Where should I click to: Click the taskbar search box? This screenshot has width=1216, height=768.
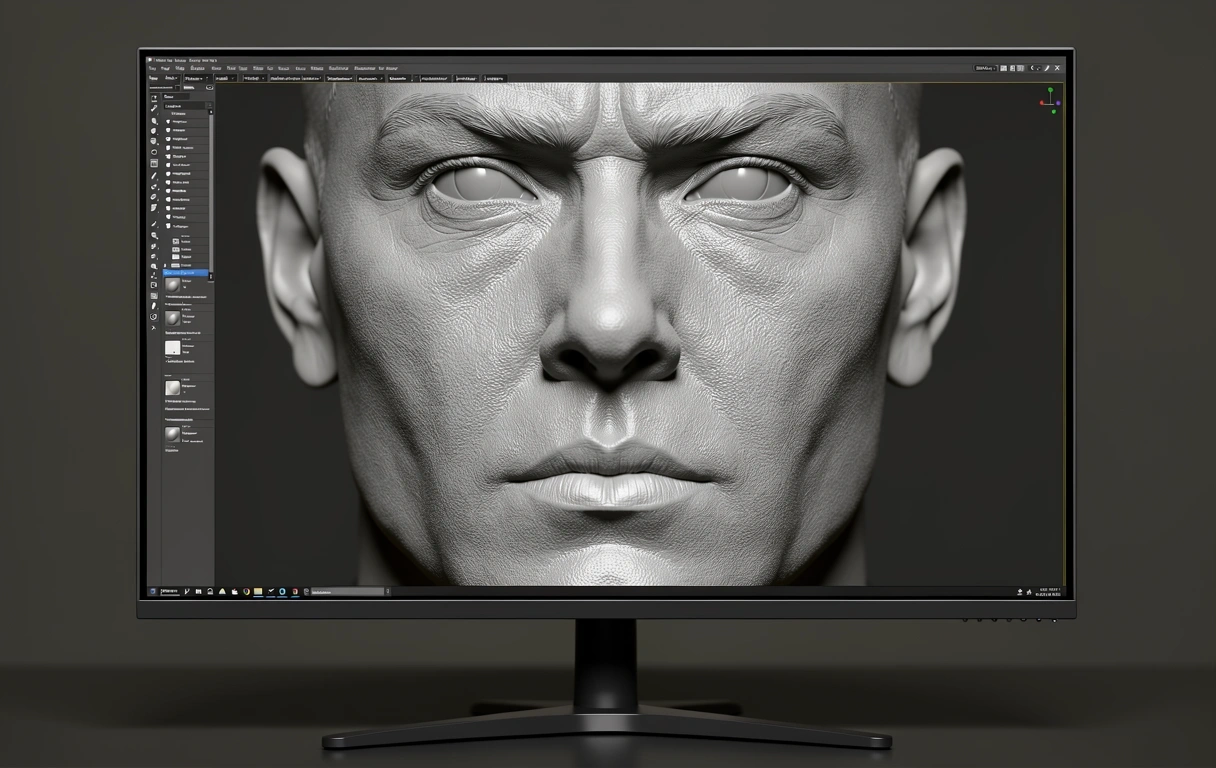[x=346, y=592]
